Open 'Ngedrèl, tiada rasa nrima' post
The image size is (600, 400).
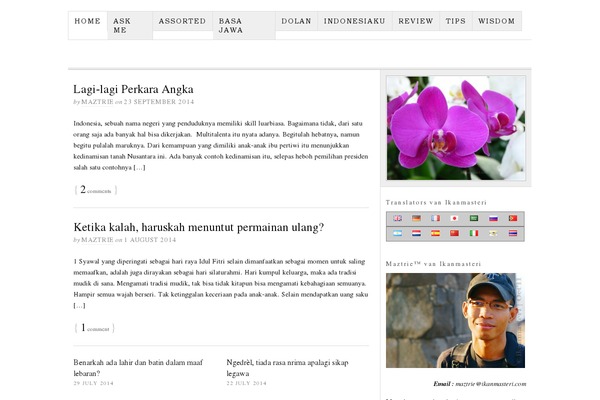click(x=287, y=368)
